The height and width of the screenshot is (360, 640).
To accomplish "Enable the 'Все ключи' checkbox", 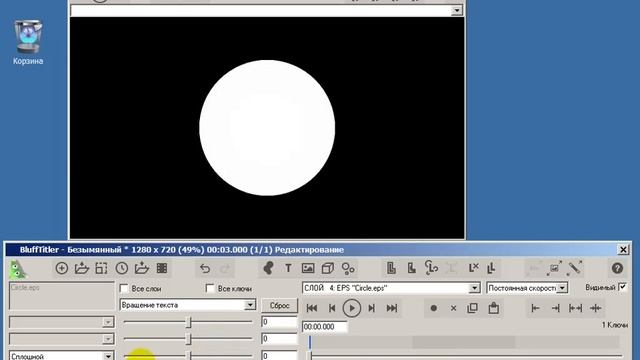I will [210, 289].
